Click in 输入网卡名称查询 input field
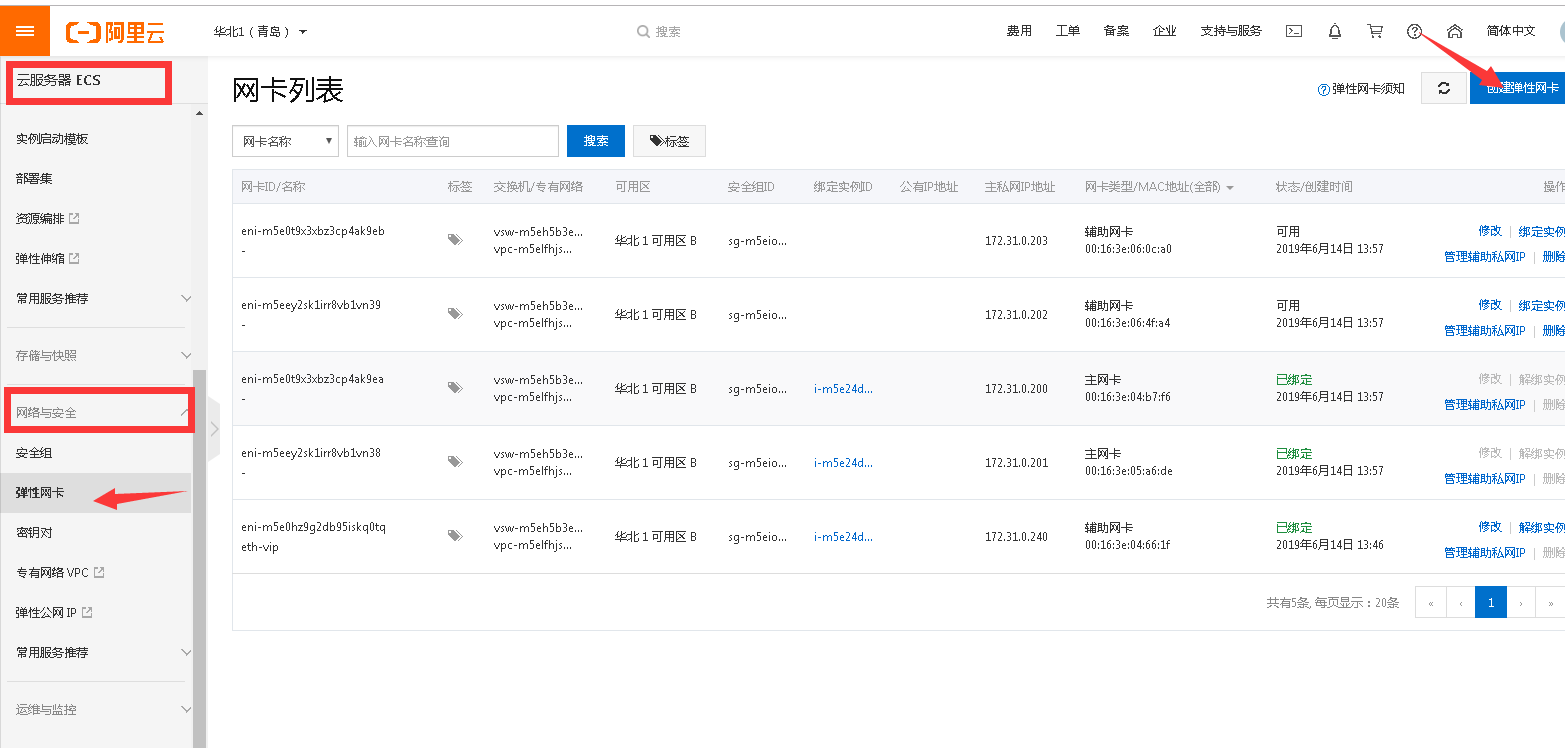The image size is (1565, 748). [453, 141]
